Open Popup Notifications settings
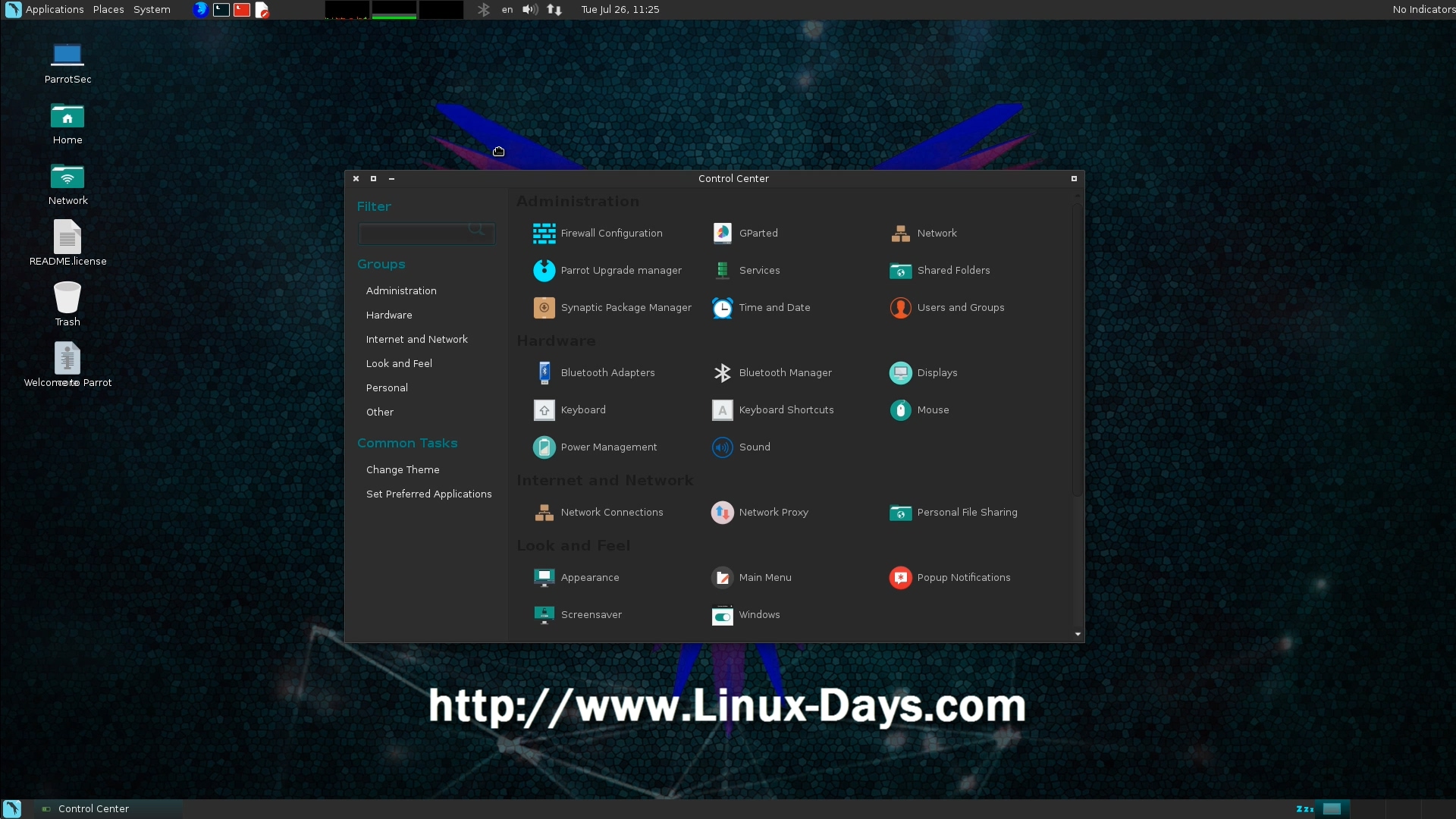 (950, 577)
